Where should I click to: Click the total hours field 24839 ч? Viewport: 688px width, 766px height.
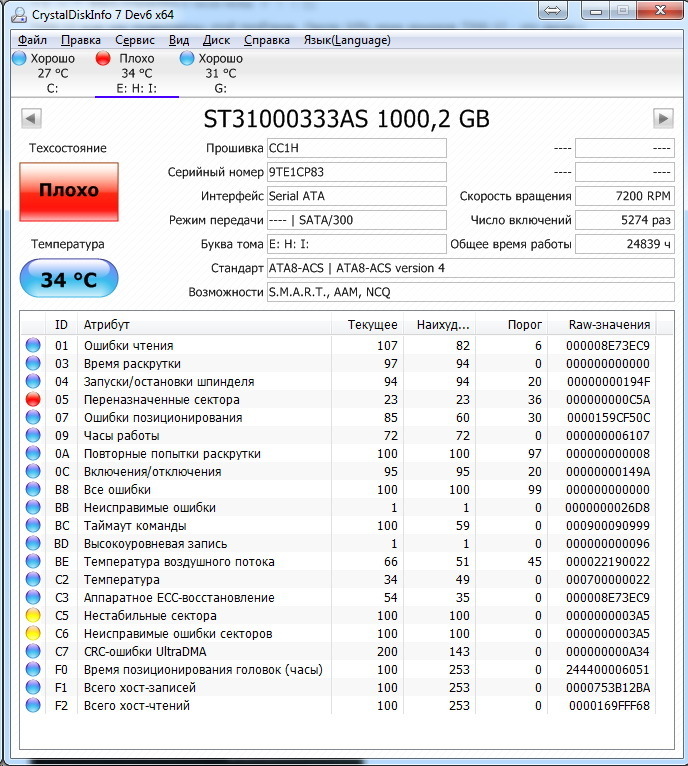tap(624, 244)
